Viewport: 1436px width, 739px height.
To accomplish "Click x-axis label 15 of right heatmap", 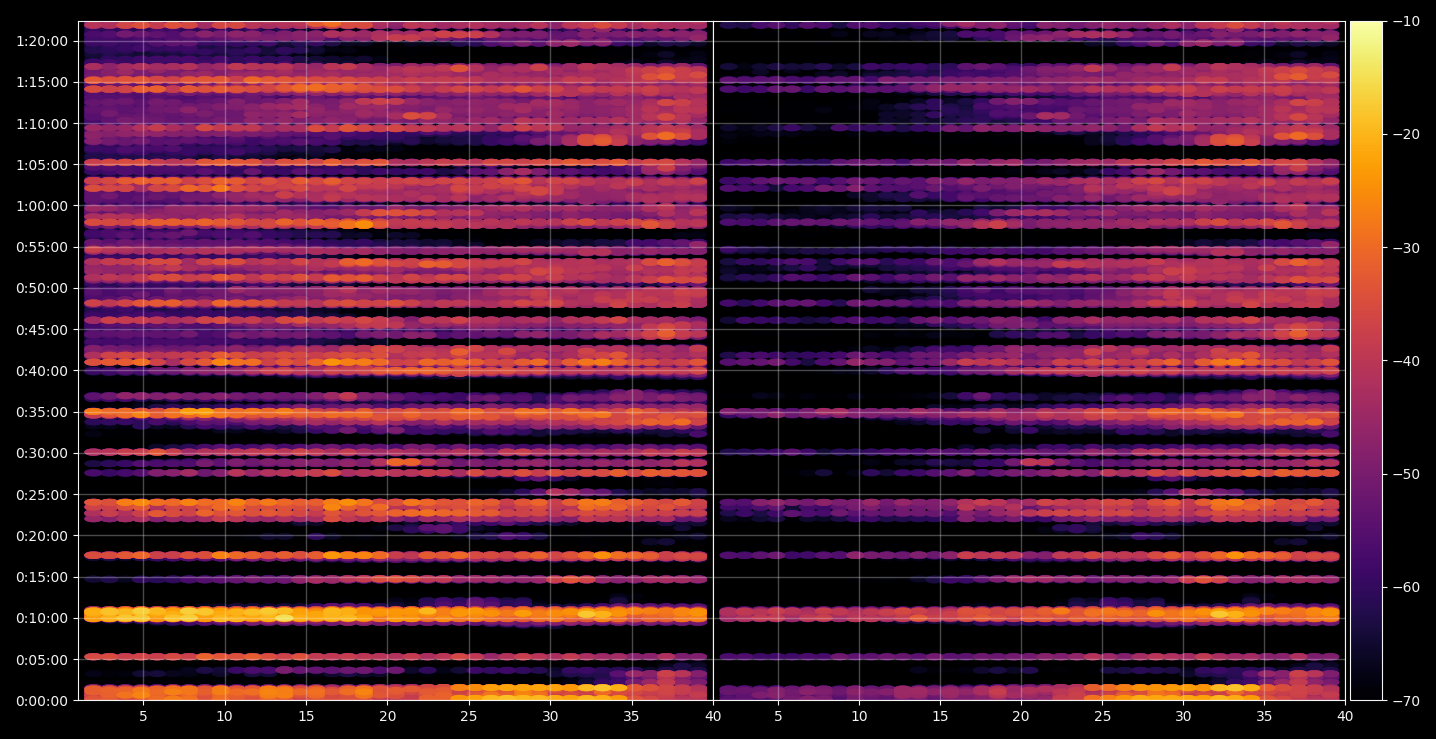I will [940, 716].
